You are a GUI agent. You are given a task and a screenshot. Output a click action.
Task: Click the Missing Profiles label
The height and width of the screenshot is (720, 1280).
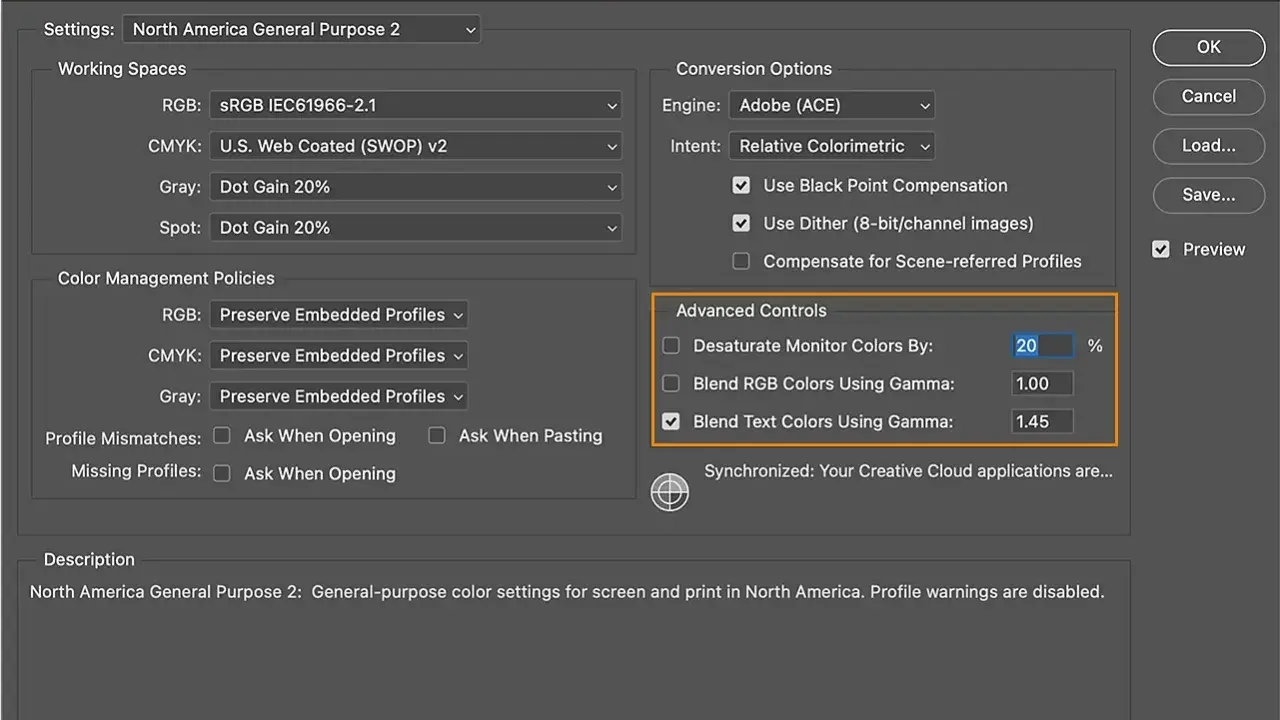pos(136,470)
